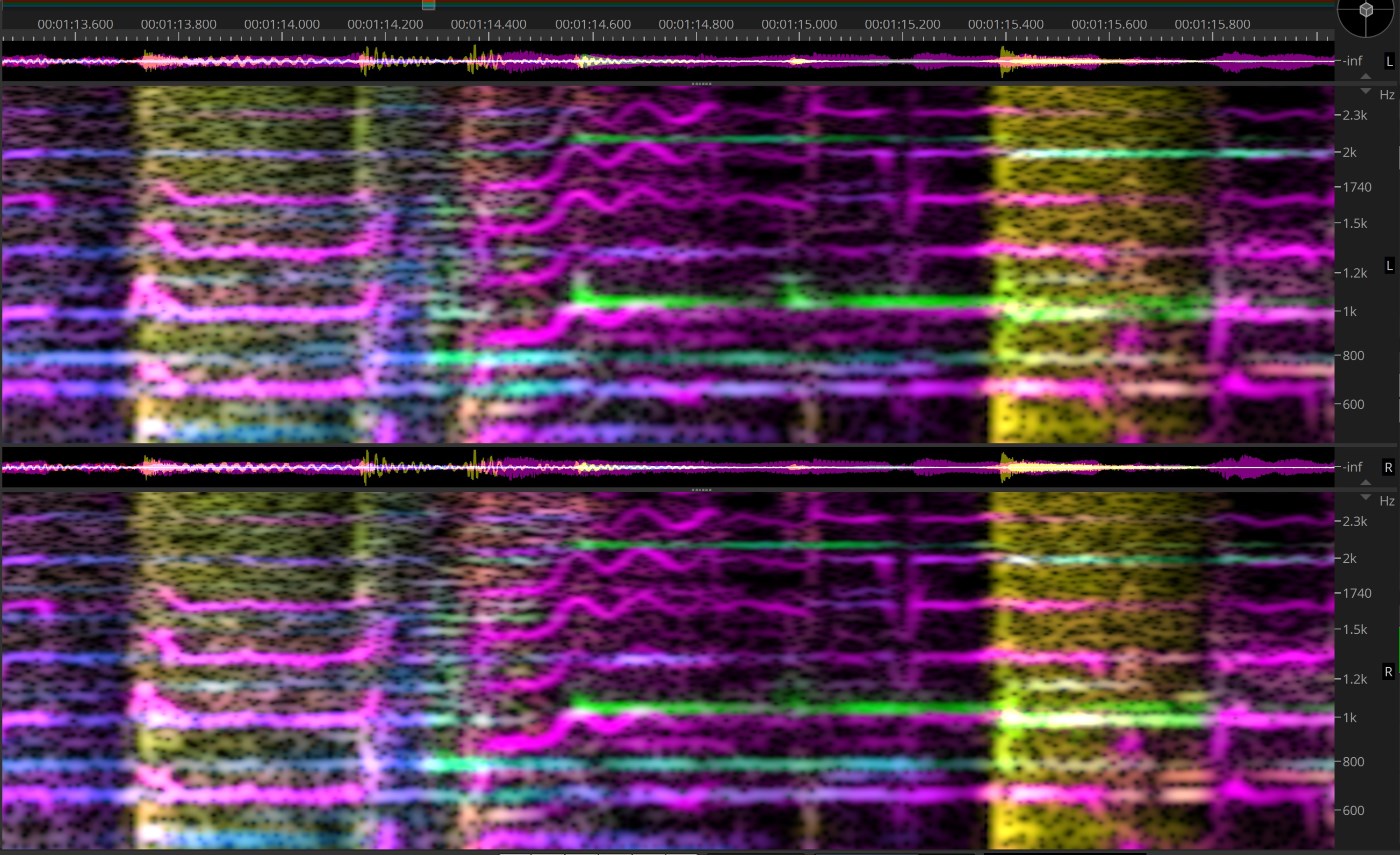The width and height of the screenshot is (1400, 855).
Task: Select the L indicator on the left spectrogram scale
Action: pos(1389,265)
